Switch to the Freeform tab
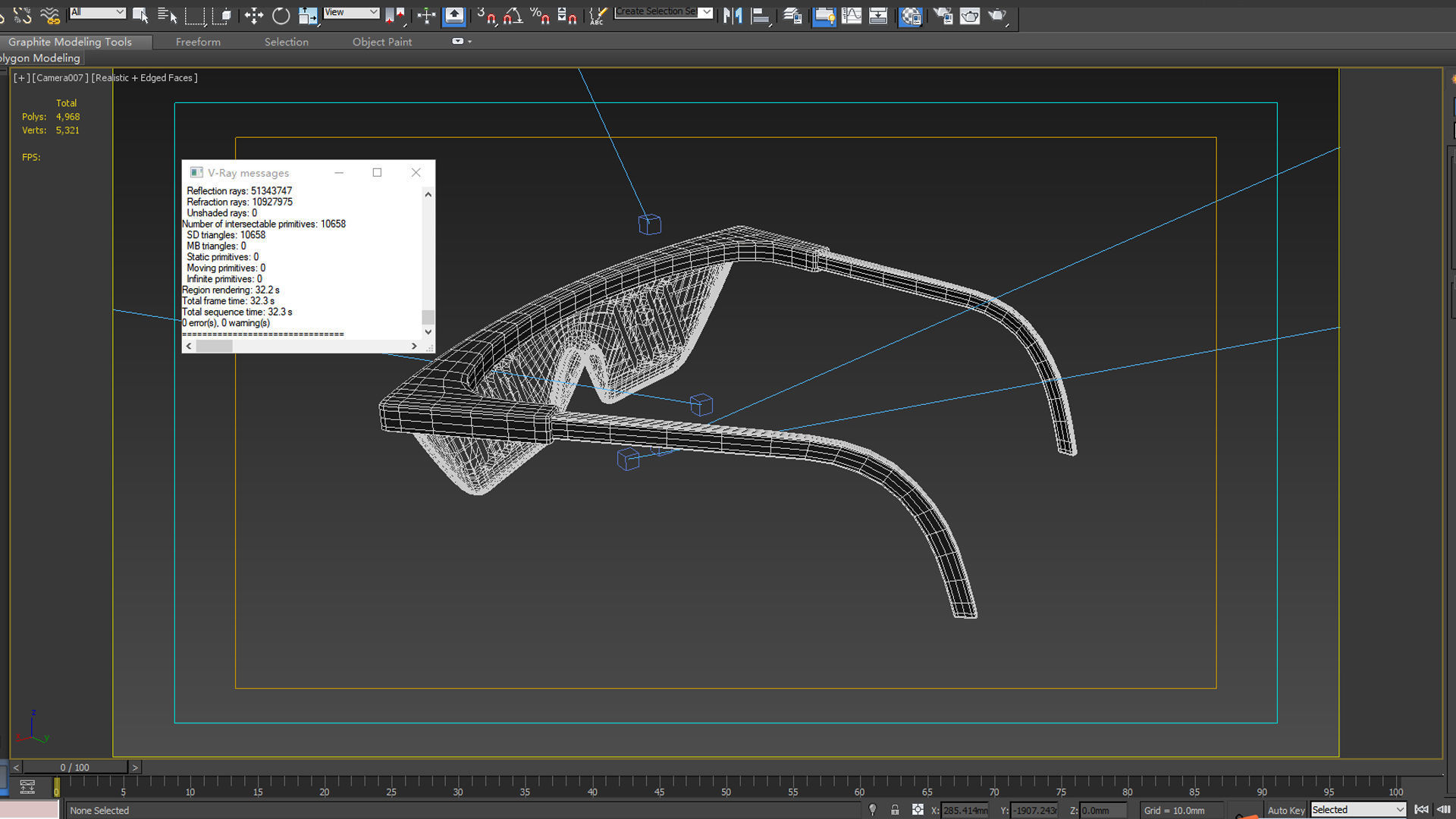Viewport: 1456px width, 819px height. (x=198, y=42)
